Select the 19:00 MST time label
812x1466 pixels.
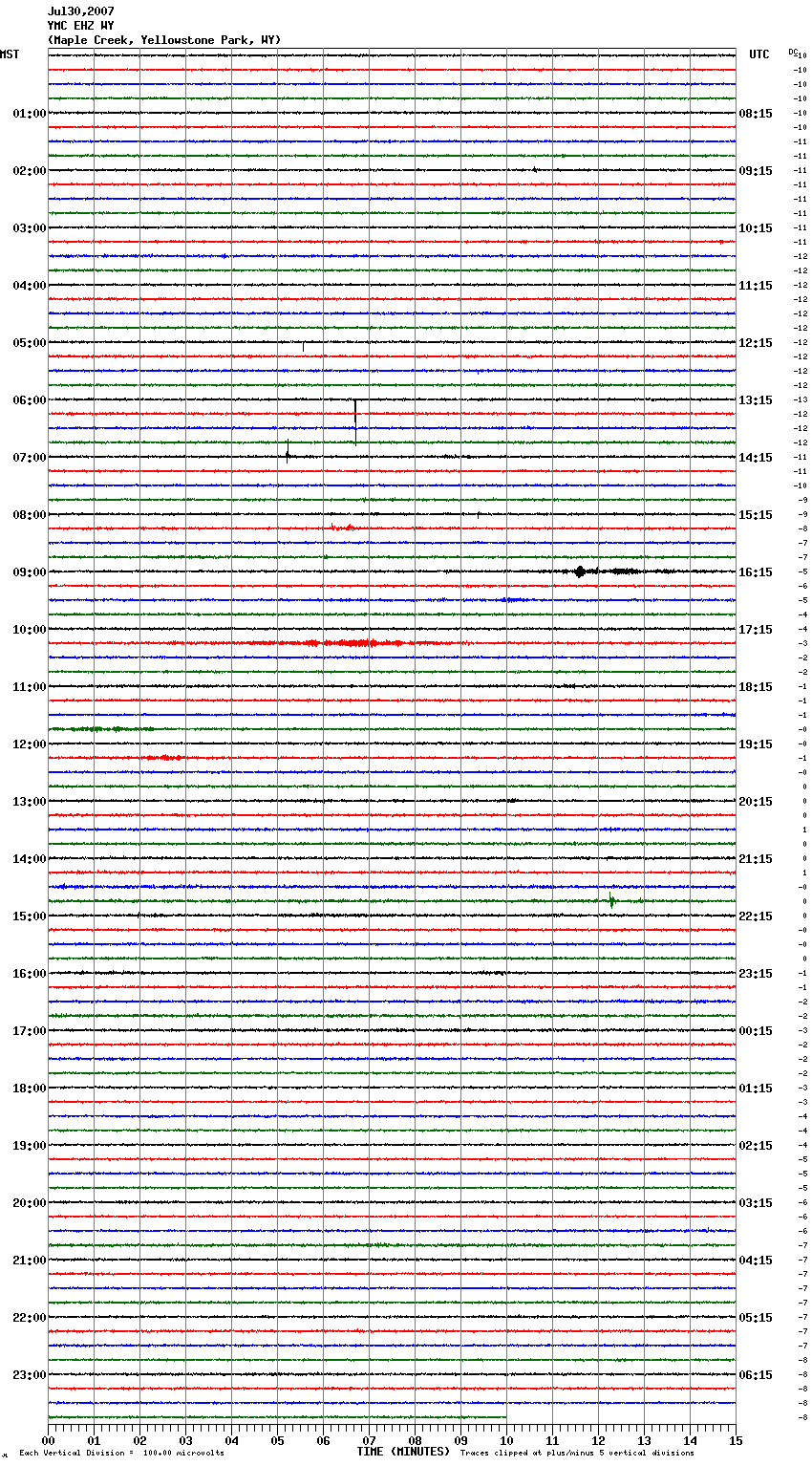click(x=29, y=1146)
